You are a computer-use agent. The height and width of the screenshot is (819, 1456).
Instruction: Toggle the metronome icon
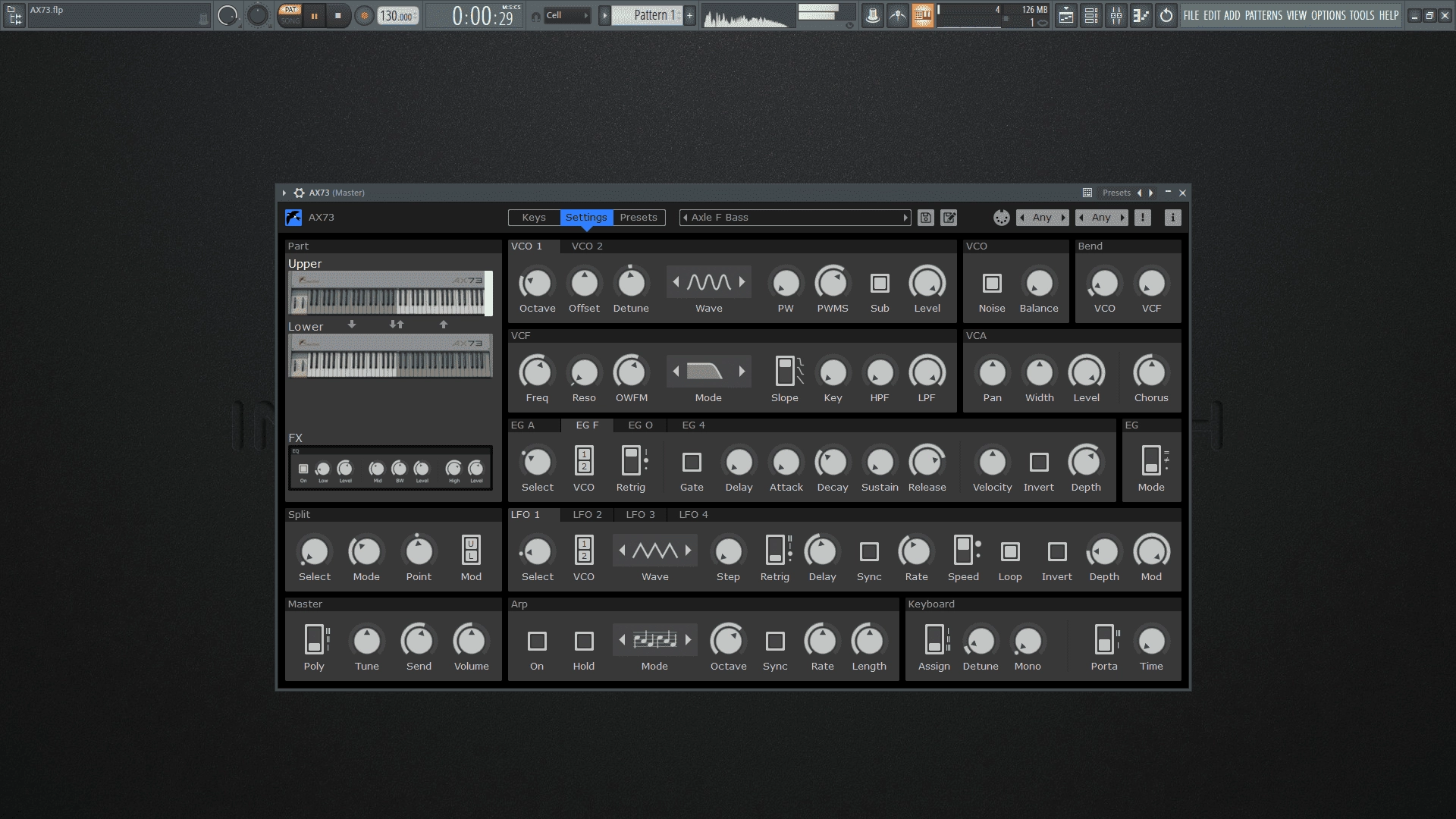point(873,15)
